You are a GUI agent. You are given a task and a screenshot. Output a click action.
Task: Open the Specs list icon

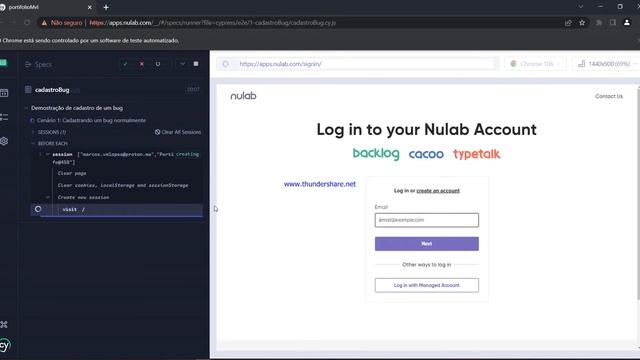(x=28, y=64)
